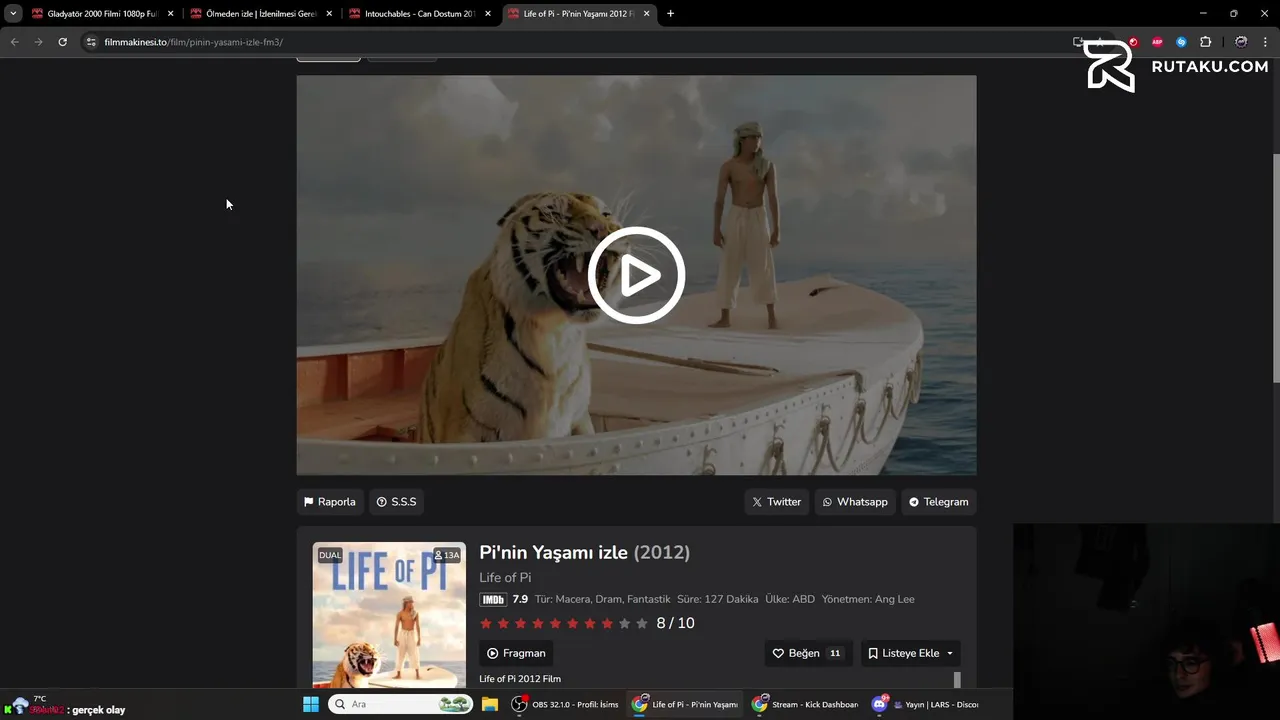Click the 8 / 10 rating text
1280x720 pixels.
coord(675,623)
